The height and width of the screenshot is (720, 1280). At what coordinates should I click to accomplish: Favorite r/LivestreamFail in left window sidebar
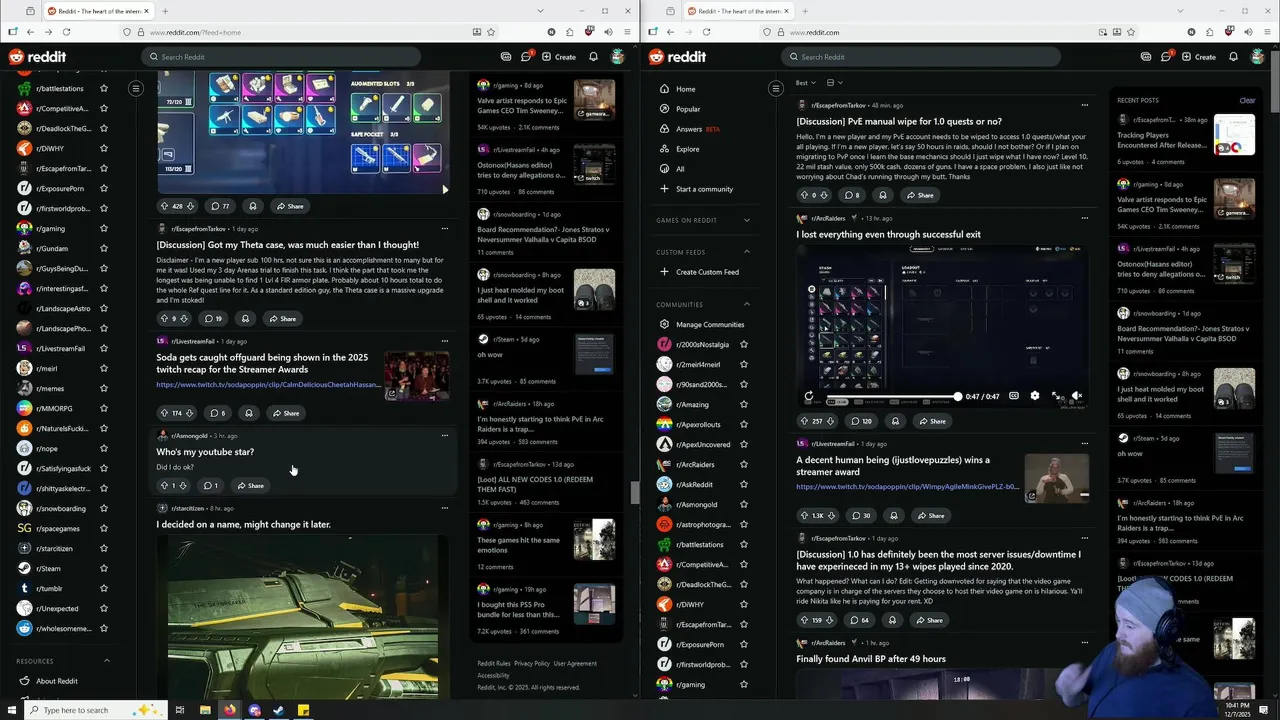coord(104,349)
